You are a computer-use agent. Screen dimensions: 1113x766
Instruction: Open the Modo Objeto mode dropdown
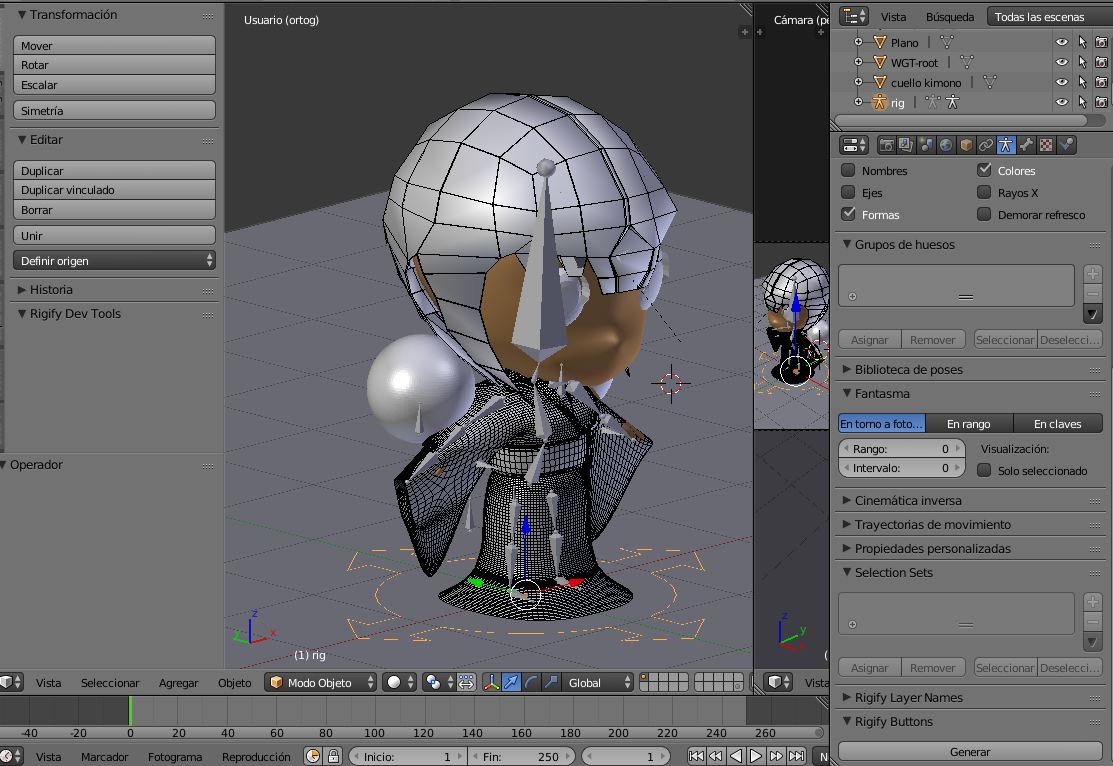(322, 682)
